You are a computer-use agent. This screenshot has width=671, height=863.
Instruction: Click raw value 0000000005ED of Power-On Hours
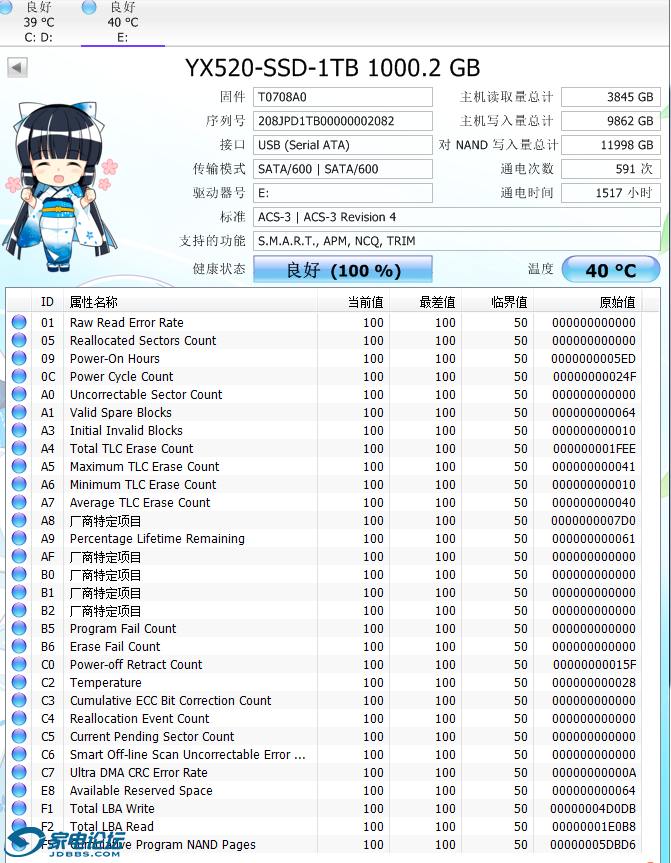click(593, 359)
